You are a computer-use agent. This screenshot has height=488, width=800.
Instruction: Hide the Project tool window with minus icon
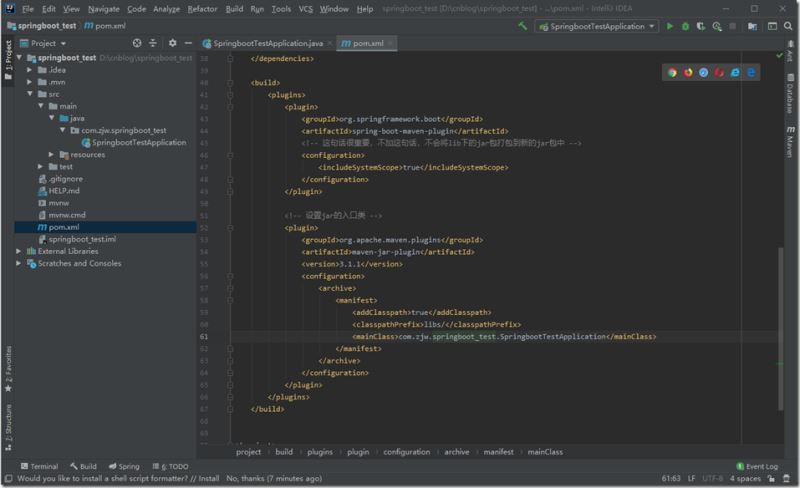click(187, 44)
